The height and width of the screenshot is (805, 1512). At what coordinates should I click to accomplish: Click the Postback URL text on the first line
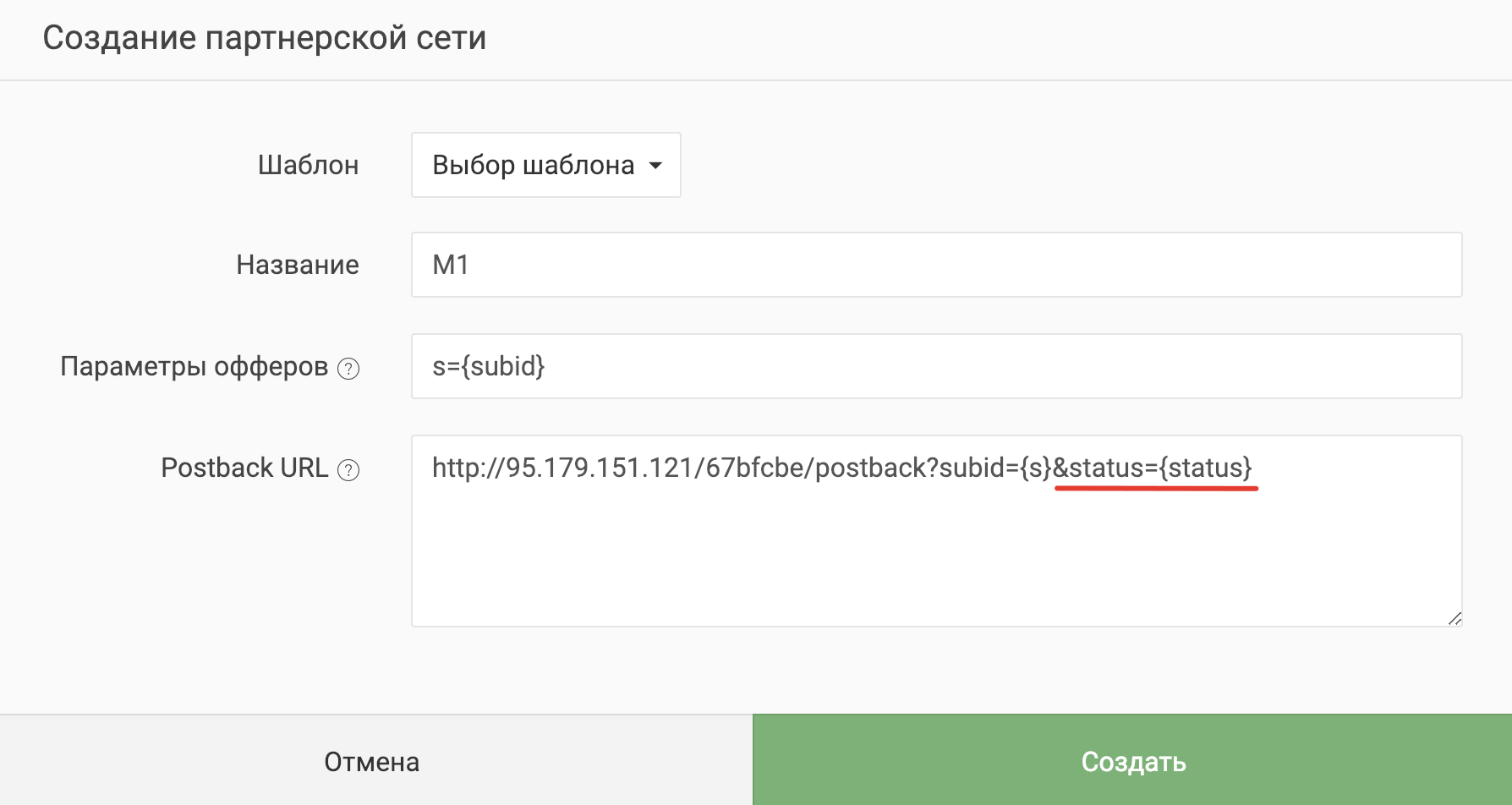(841, 468)
